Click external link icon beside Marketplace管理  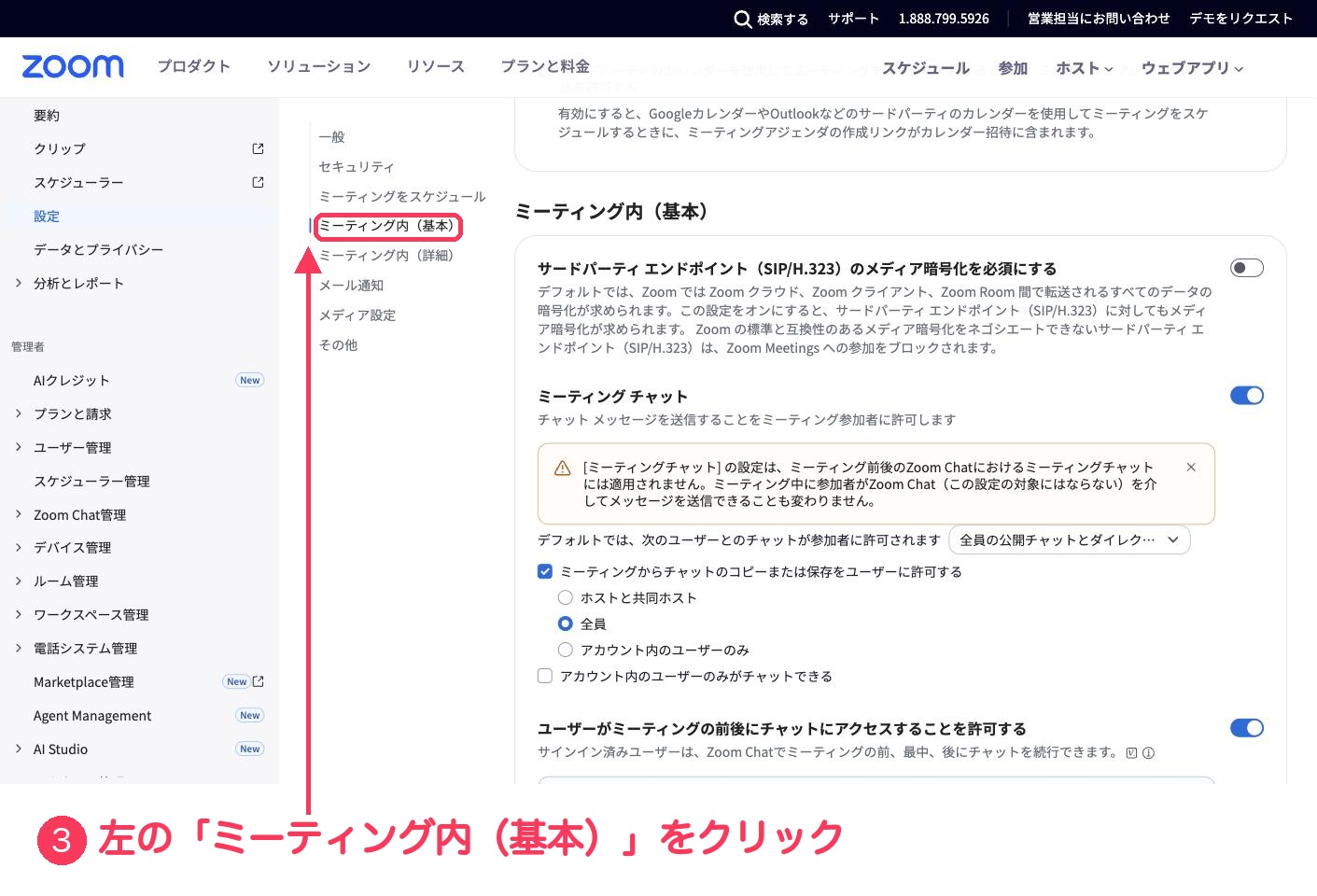coord(259,681)
